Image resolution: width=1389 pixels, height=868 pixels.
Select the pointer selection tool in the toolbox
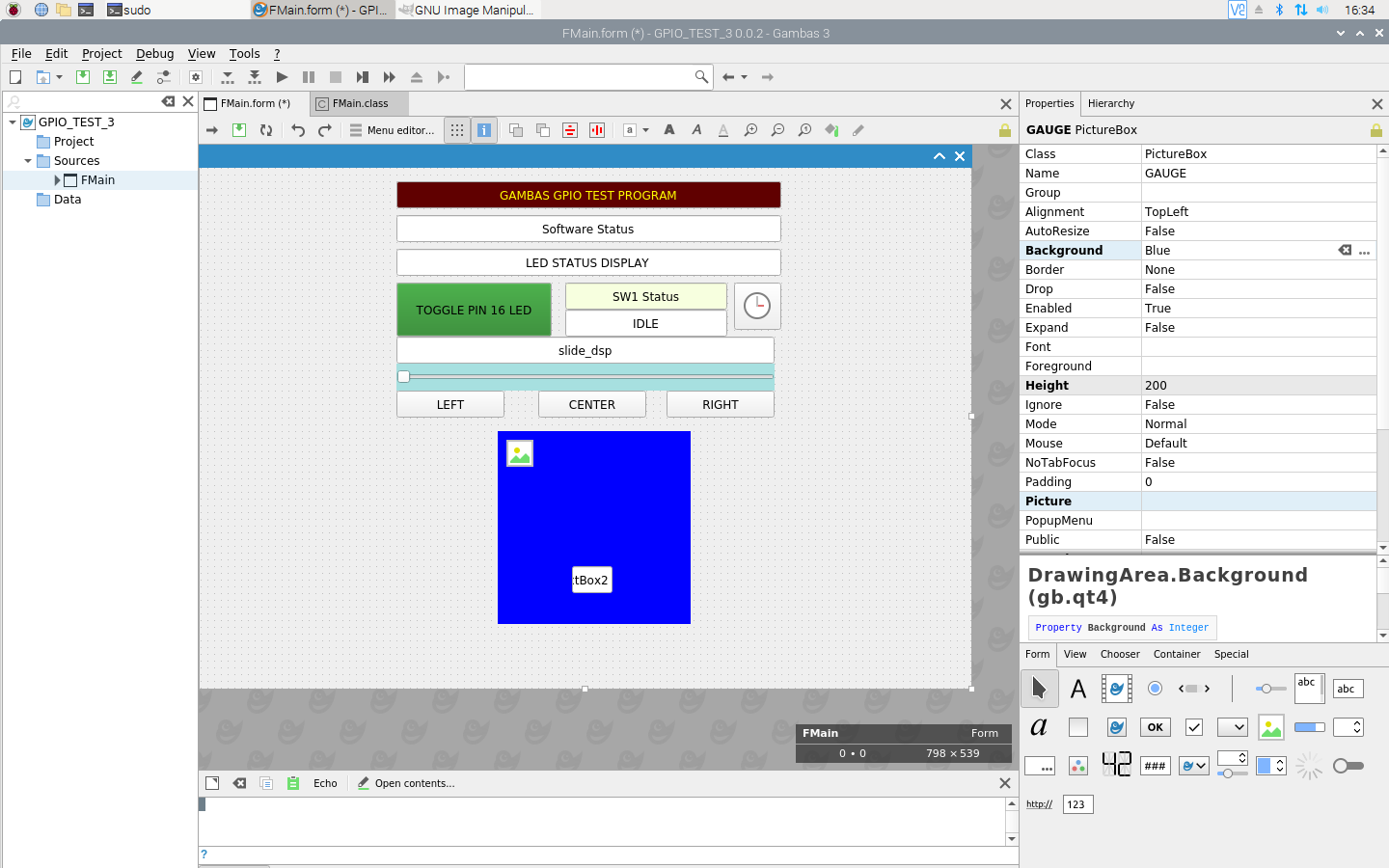click(x=1039, y=689)
